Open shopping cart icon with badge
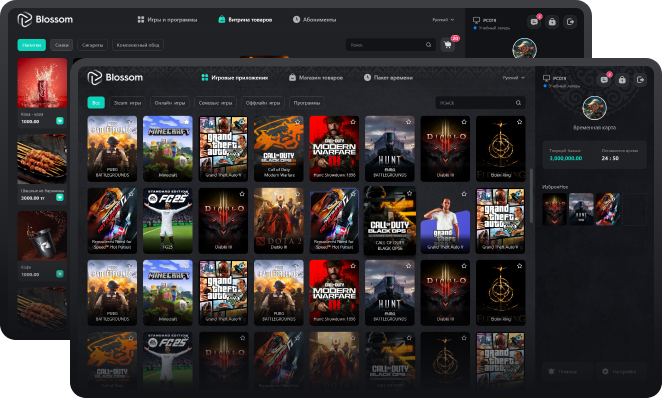Image resolution: width=662 pixels, height=398 pixels. [x=448, y=45]
